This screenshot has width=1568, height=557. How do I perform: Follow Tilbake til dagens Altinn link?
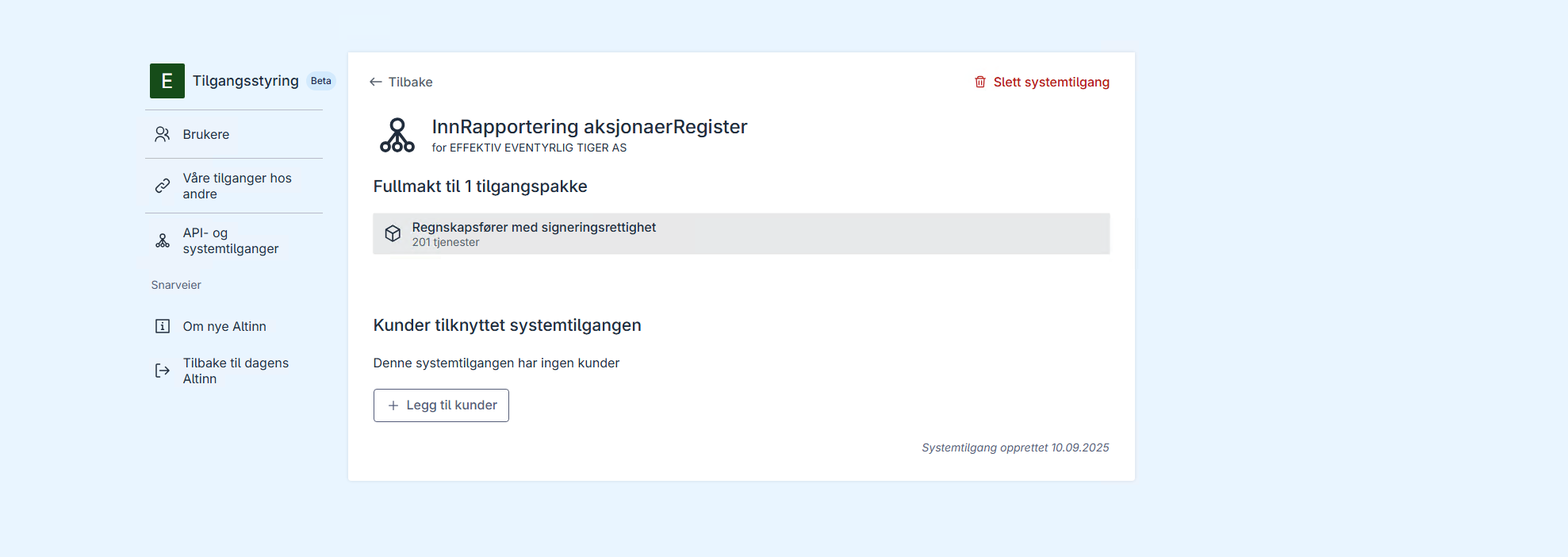236,371
